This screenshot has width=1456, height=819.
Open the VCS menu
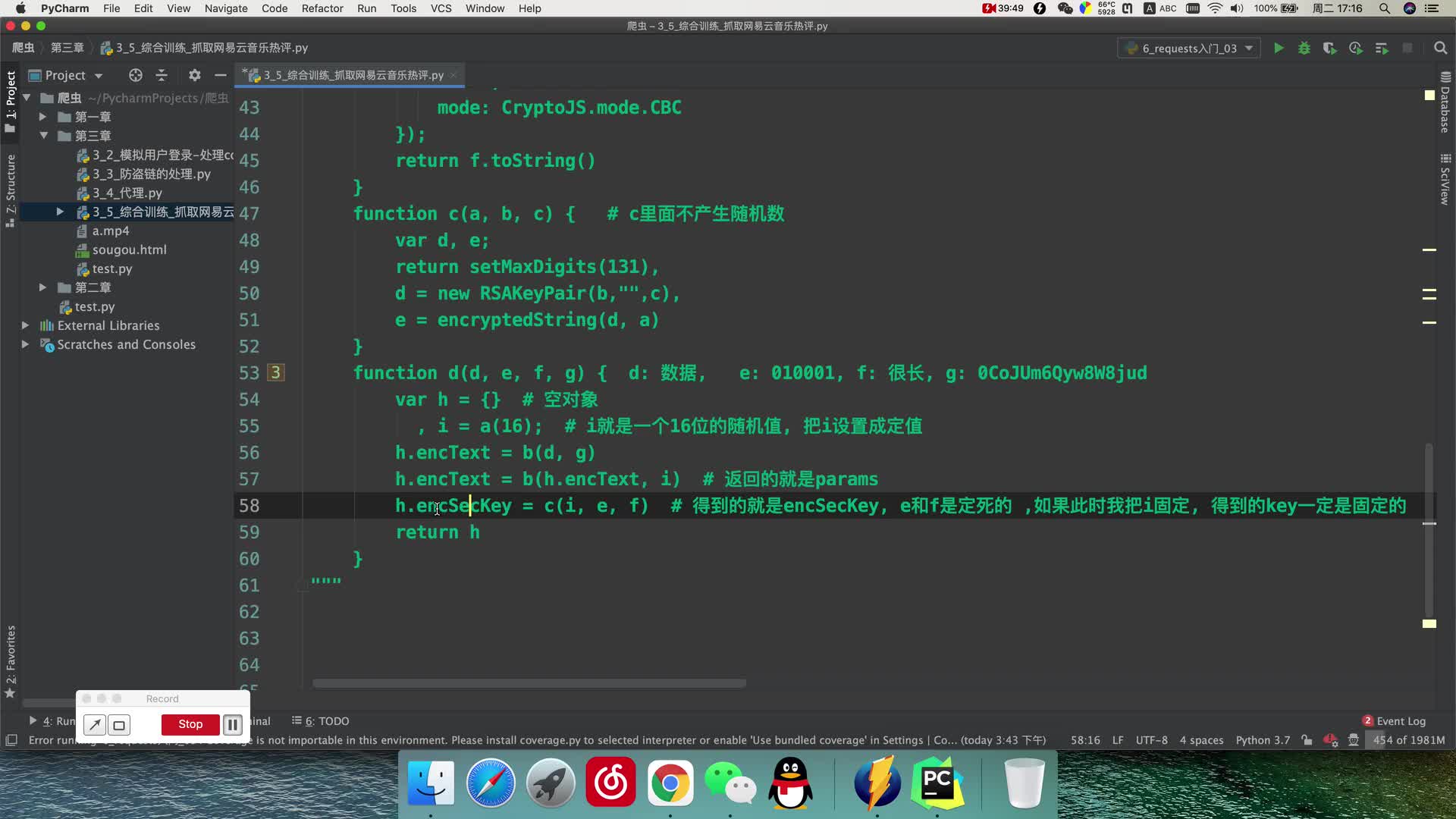[x=441, y=8]
